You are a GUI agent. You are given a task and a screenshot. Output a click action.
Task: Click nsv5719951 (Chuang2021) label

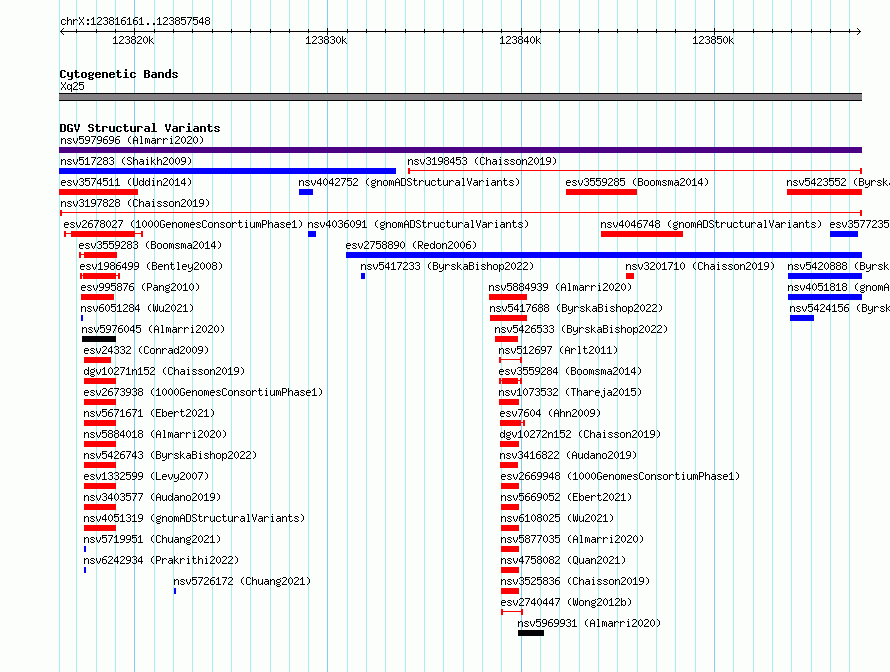pyautogui.click(x=152, y=539)
